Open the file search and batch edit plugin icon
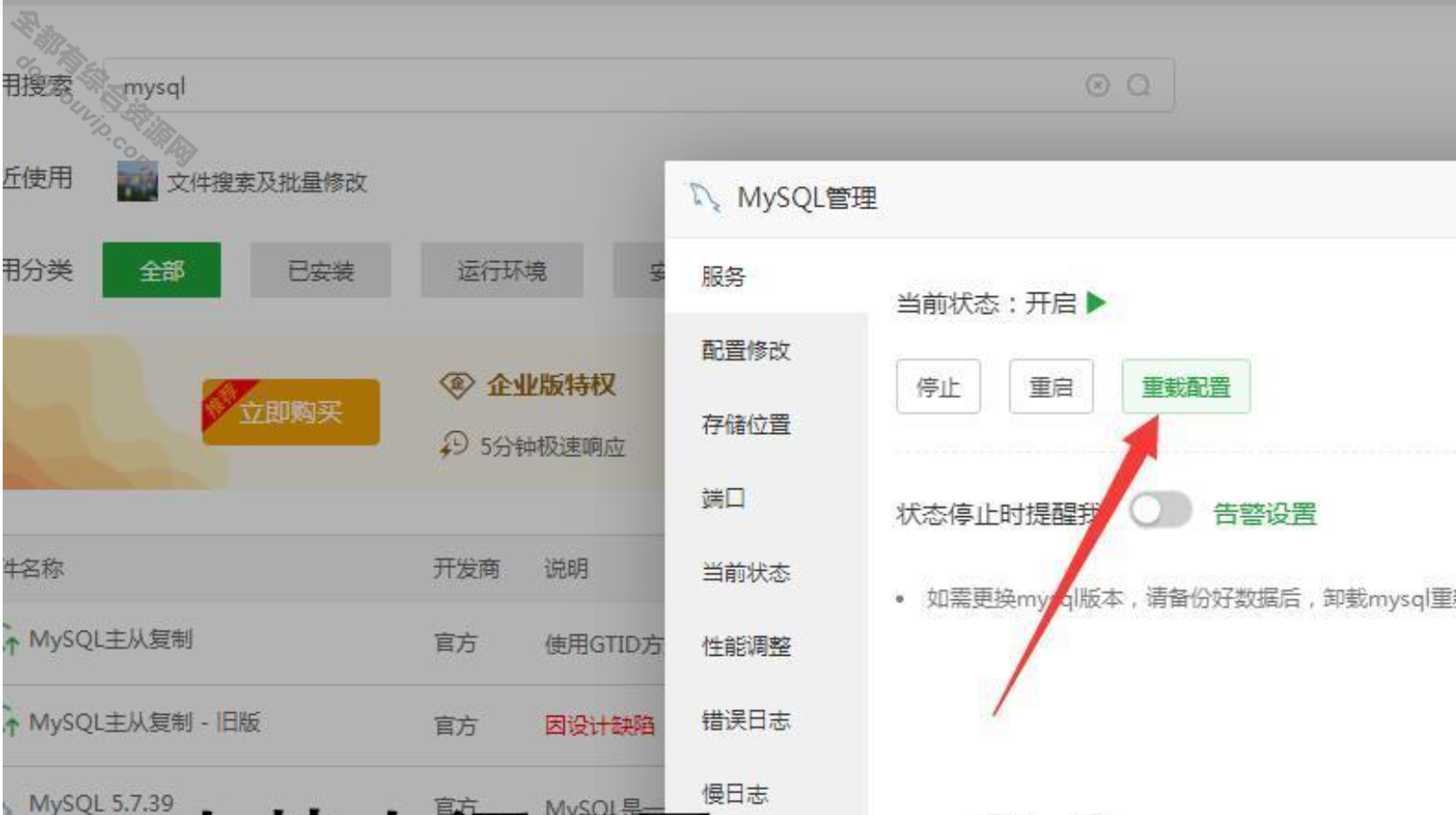This screenshot has height=815, width=1456. tap(137, 182)
